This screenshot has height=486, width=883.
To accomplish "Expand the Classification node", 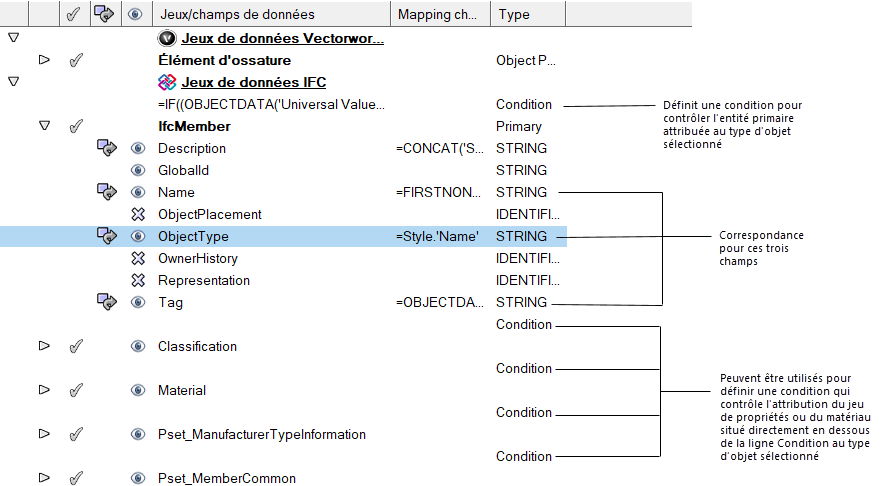I will (x=44, y=346).
